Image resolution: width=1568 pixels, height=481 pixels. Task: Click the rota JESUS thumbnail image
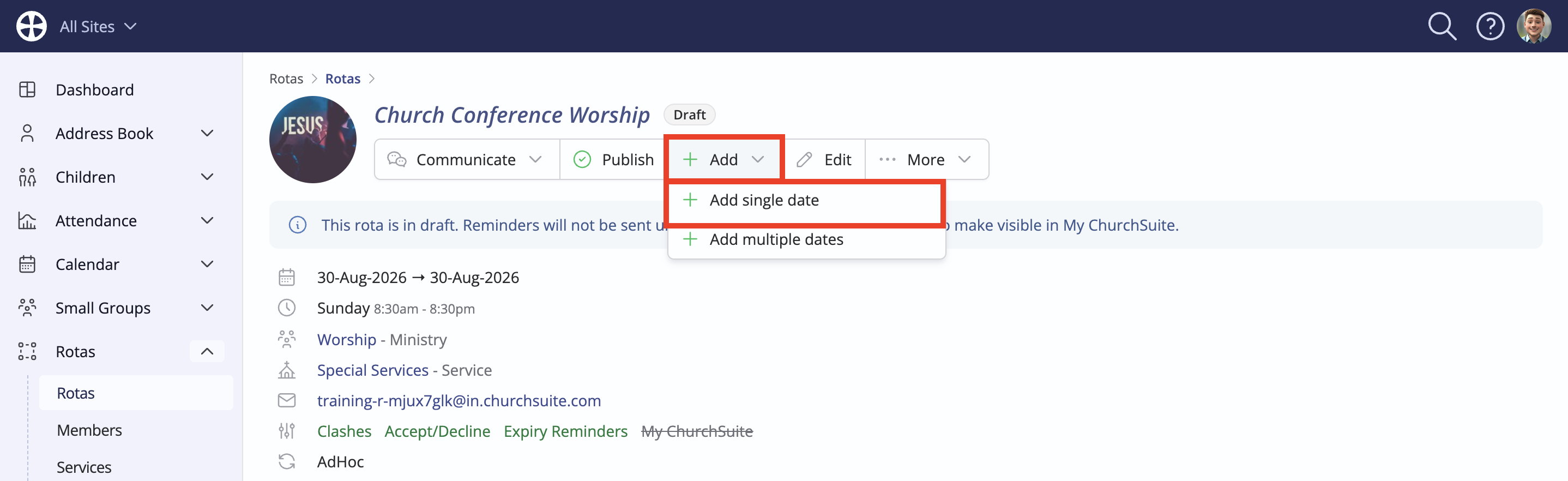pos(313,140)
